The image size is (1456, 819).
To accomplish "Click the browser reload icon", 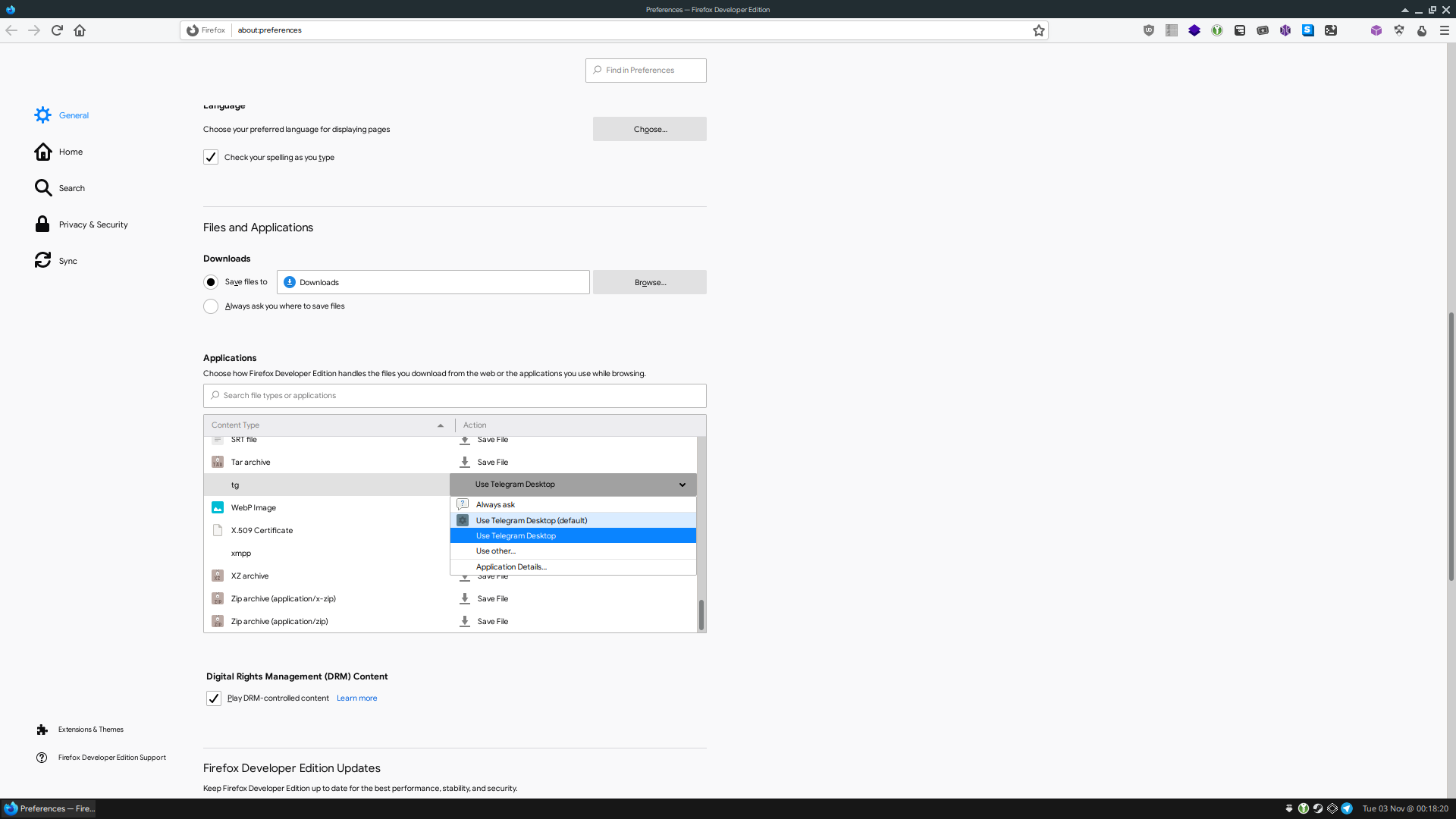I will [57, 30].
